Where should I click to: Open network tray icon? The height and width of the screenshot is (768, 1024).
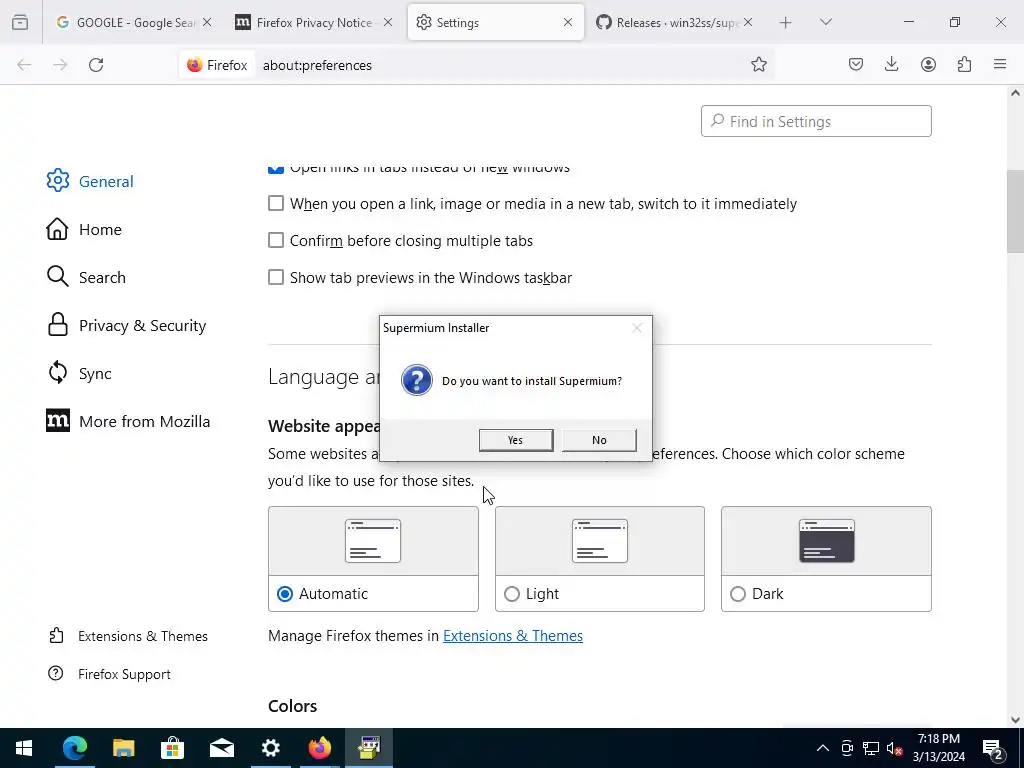871,748
